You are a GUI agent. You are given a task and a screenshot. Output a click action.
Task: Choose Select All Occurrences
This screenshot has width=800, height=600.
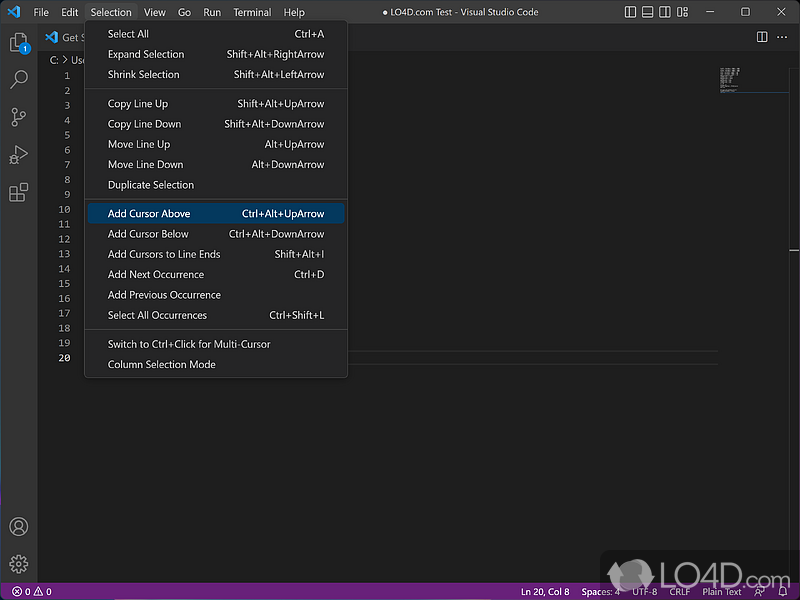(216, 315)
